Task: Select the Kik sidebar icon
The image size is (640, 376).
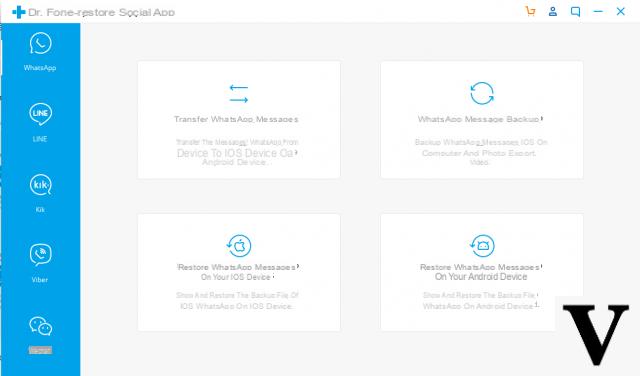Action: click(40, 185)
